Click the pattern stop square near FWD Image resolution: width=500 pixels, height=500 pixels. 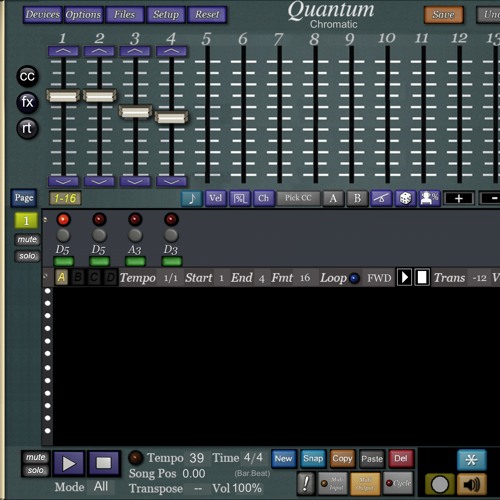click(422, 277)
